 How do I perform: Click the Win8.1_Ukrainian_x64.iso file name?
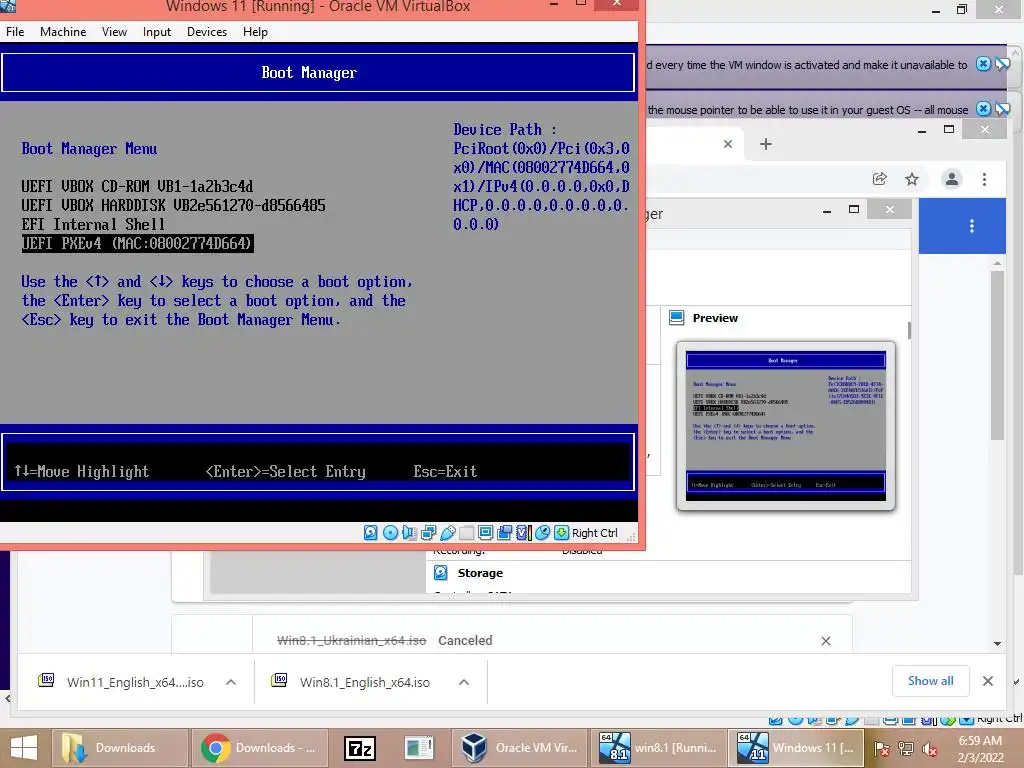tap(351, 641)
